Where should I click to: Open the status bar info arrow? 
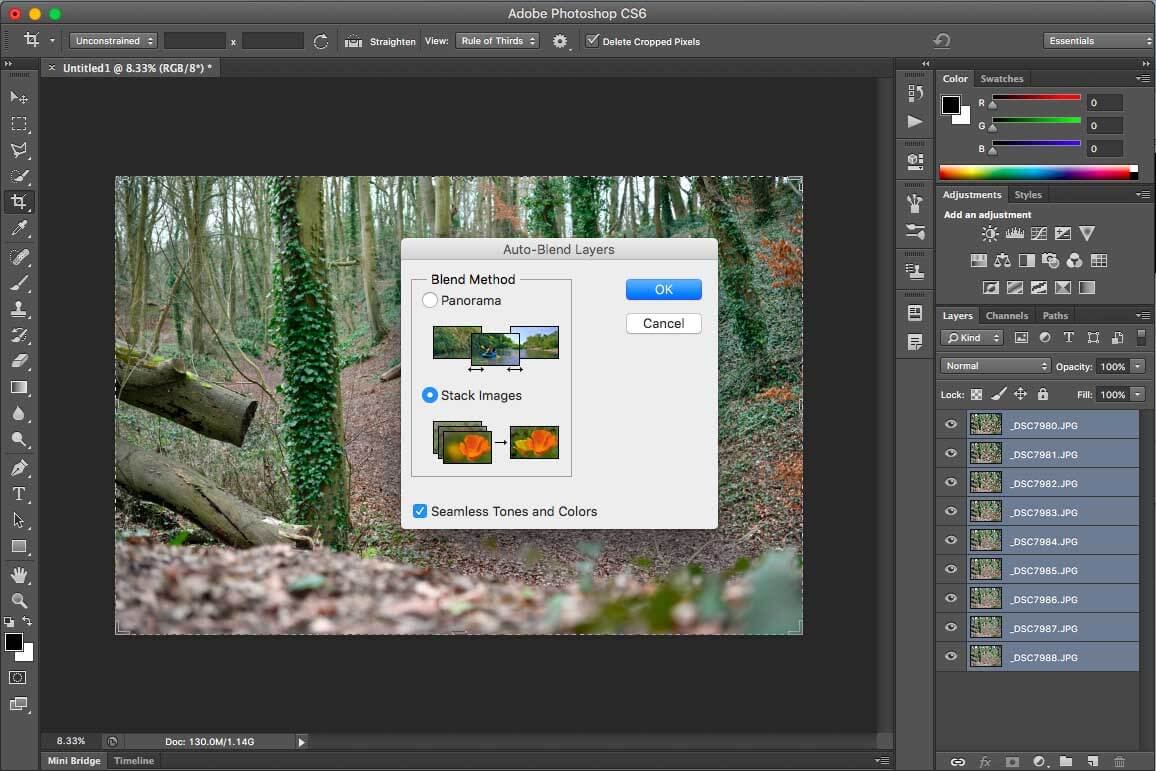301,742
